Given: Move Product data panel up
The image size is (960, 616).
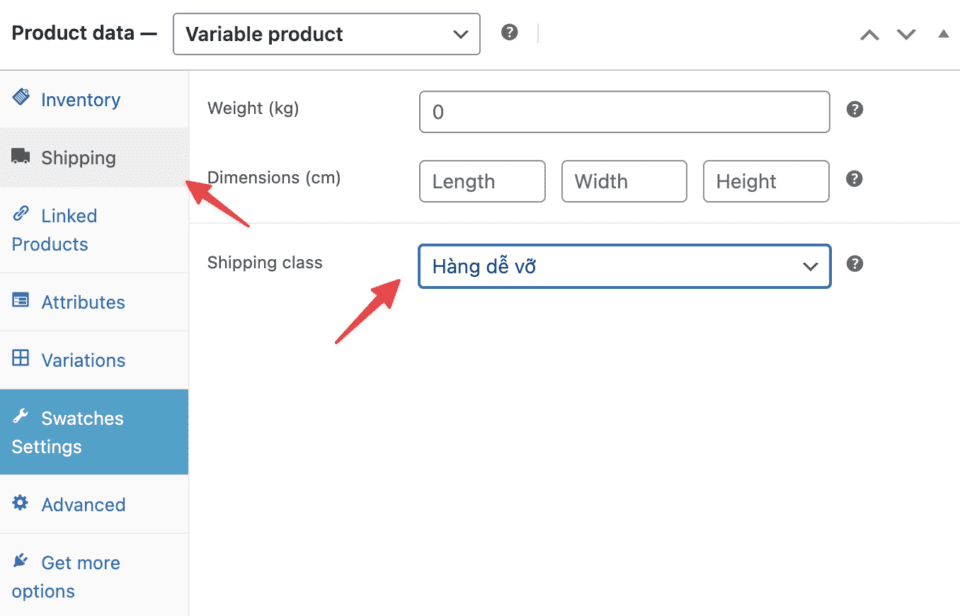Looking at the screenshot, I should (x=870, y=34).
